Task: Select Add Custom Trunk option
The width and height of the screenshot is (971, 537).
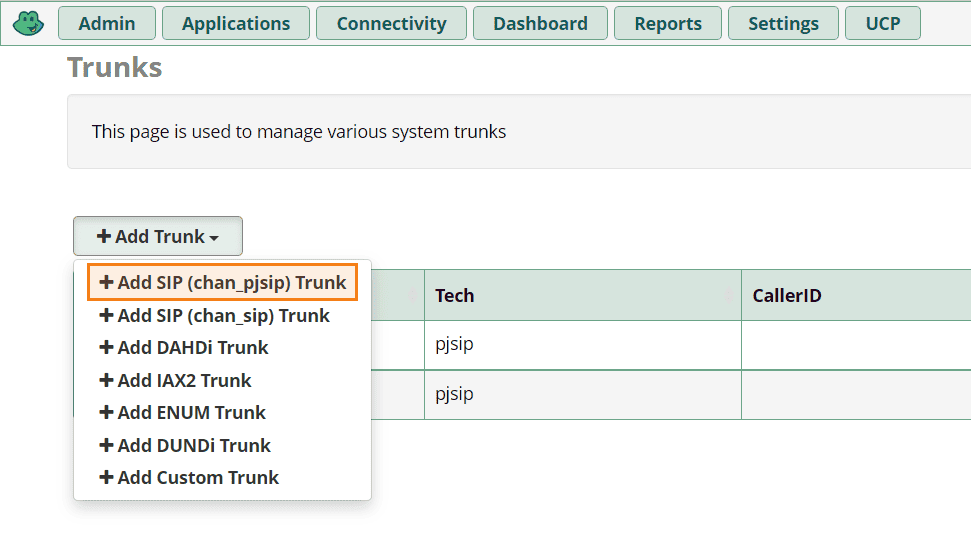Action: tap(189, 478)
